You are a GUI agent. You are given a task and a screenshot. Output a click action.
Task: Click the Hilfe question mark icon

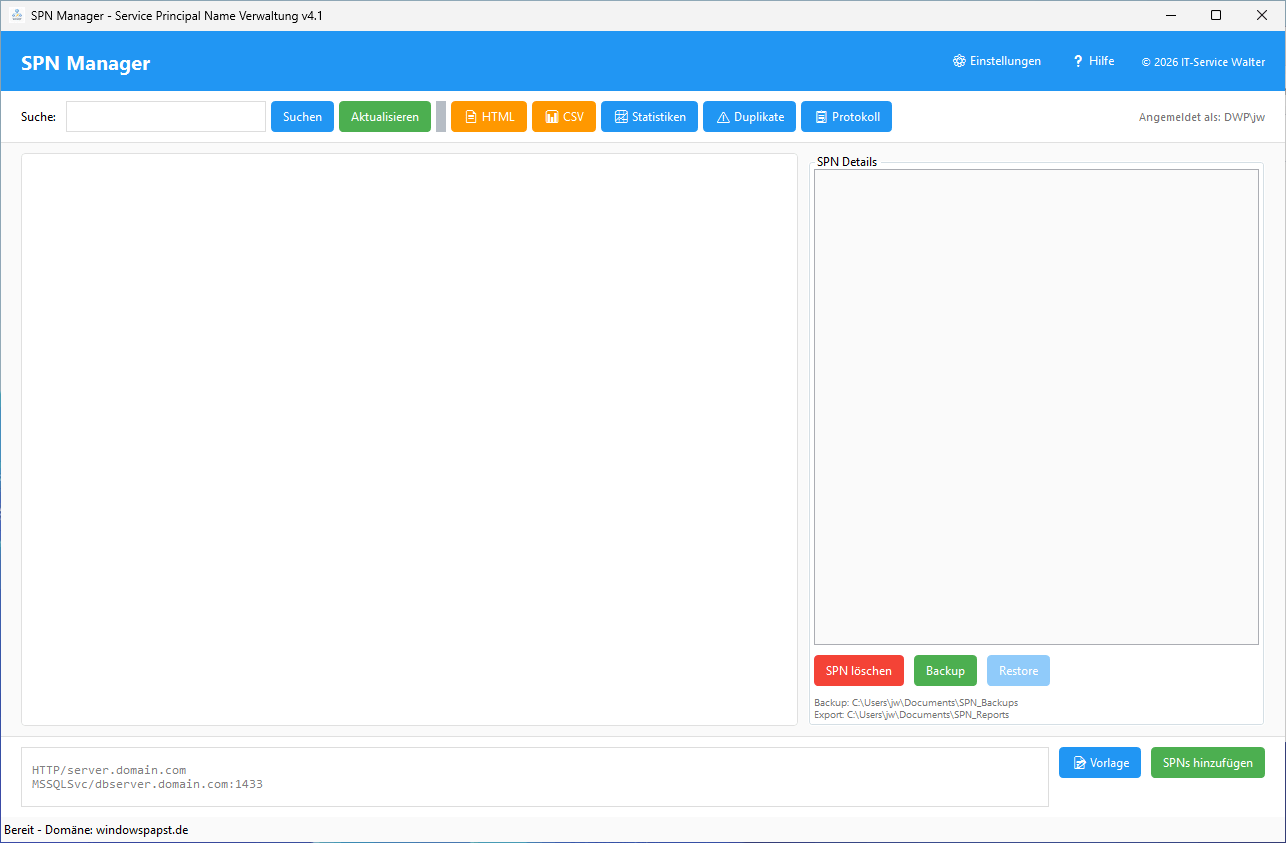pos(1078,61)
